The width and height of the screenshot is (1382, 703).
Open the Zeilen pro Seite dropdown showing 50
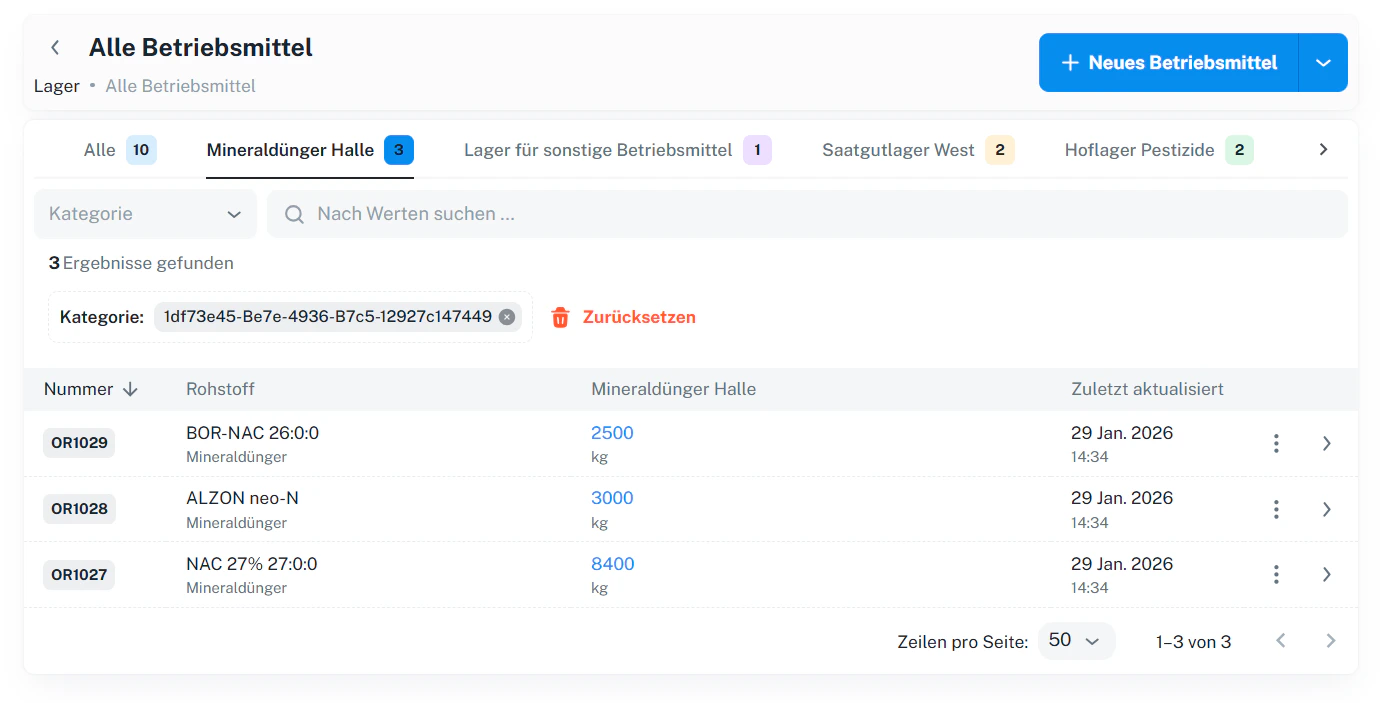point(1076,641)
